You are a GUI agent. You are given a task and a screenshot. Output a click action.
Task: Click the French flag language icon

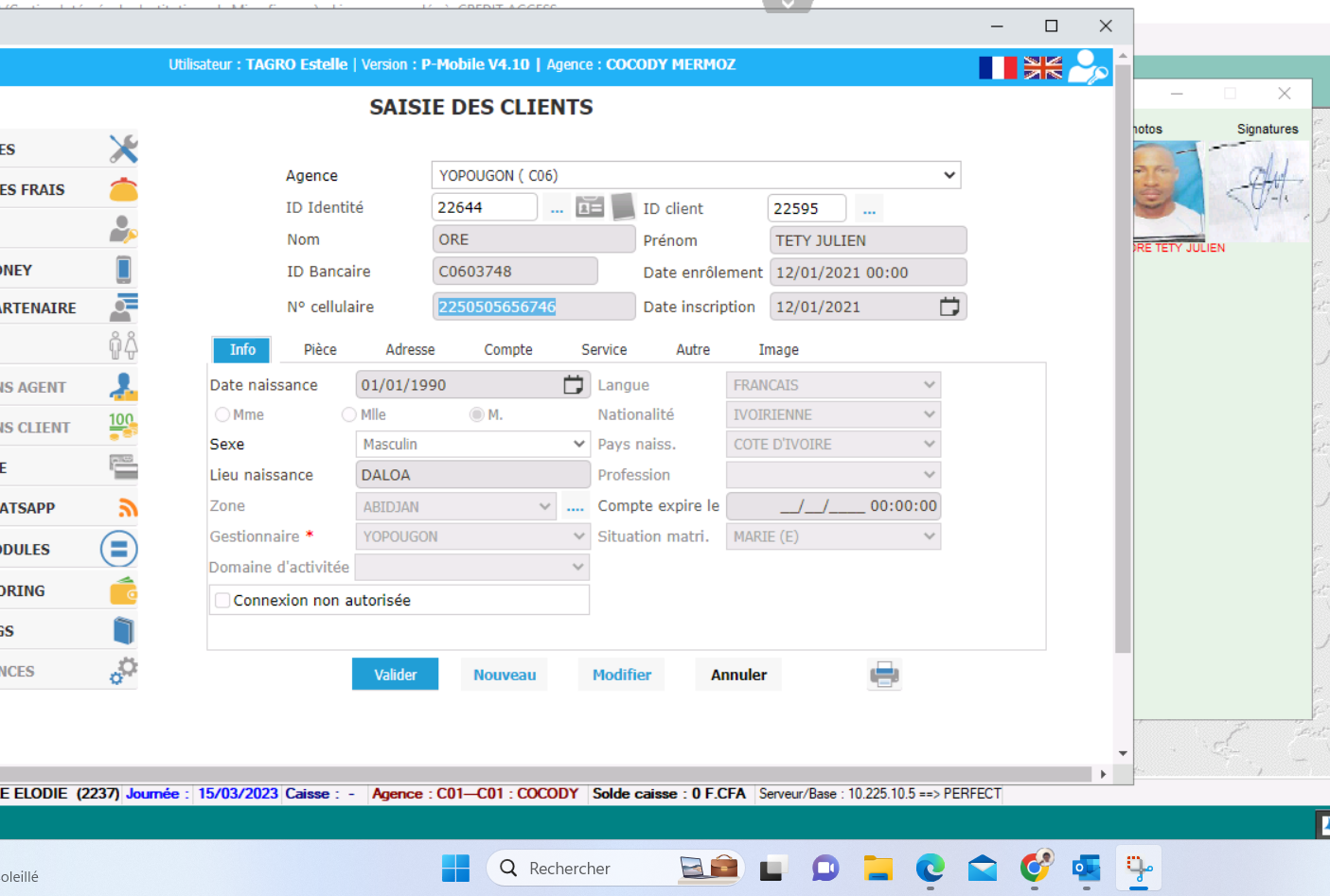[997, 67]
